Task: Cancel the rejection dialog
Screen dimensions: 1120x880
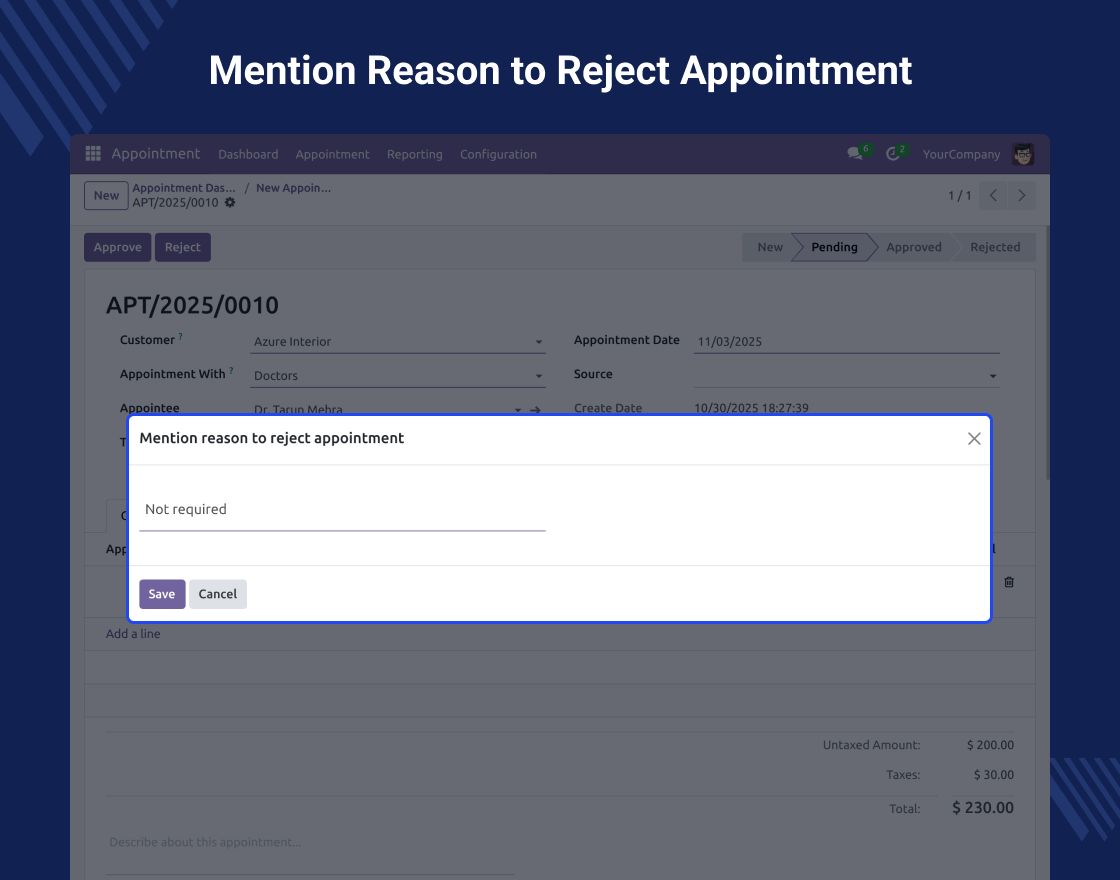Action: pyautogui.click(x=218, y=594)
